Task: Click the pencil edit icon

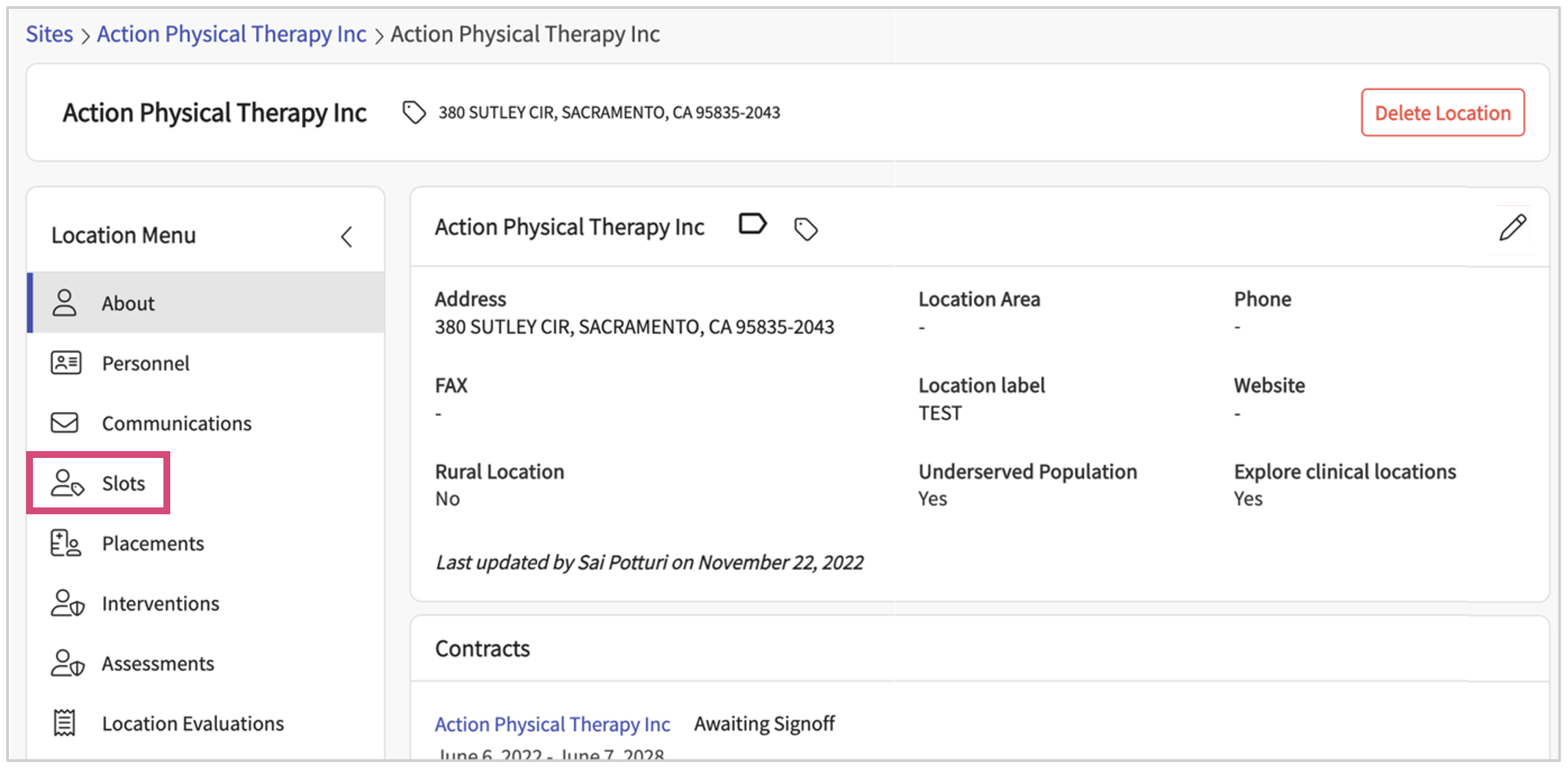Action: pyautogui.click(x=1512, y=228)
